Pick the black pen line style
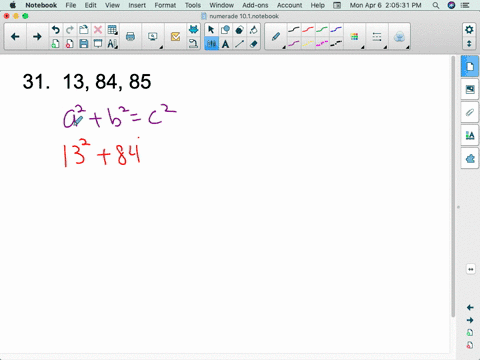 (294, 30)
